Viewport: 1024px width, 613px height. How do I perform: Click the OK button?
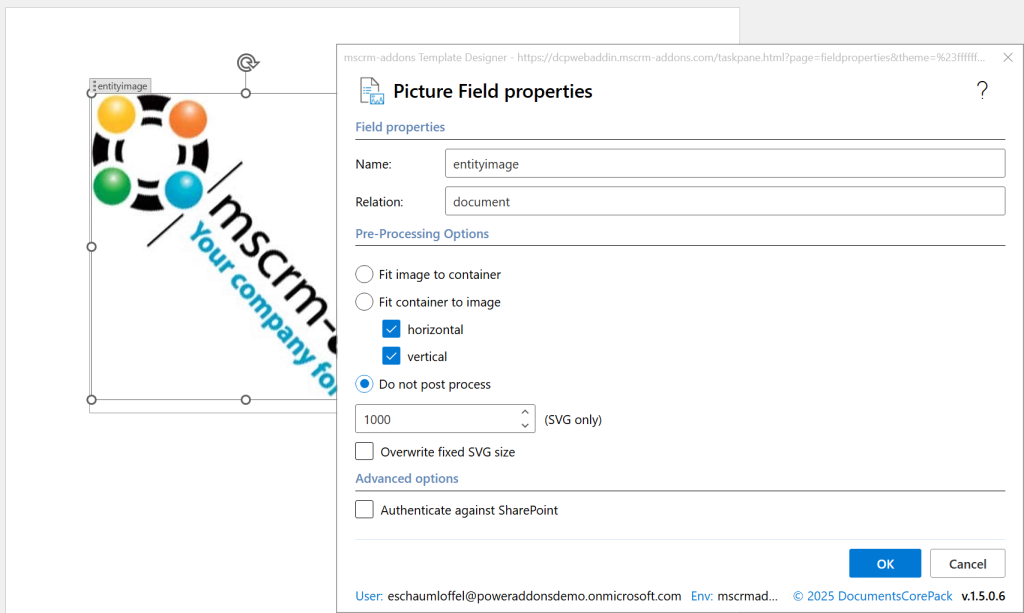pos(885,564)
